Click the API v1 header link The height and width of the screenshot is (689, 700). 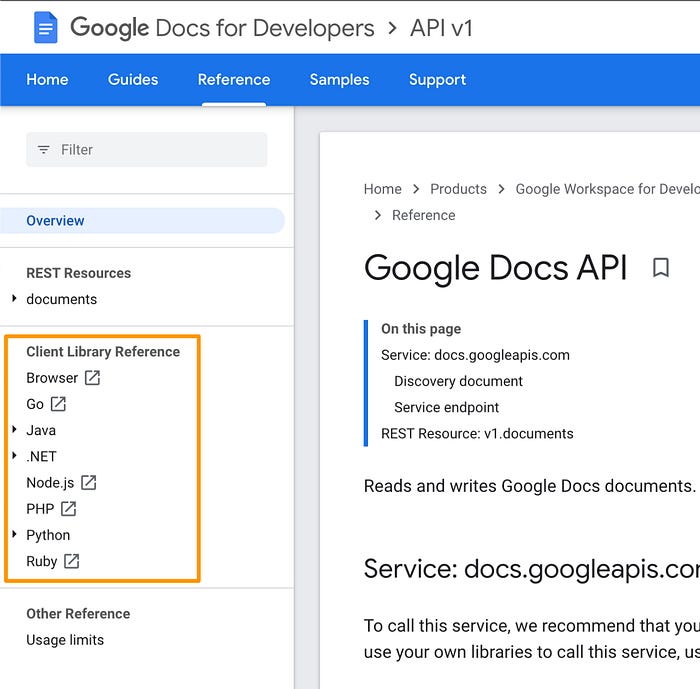[x=442, y=28]
